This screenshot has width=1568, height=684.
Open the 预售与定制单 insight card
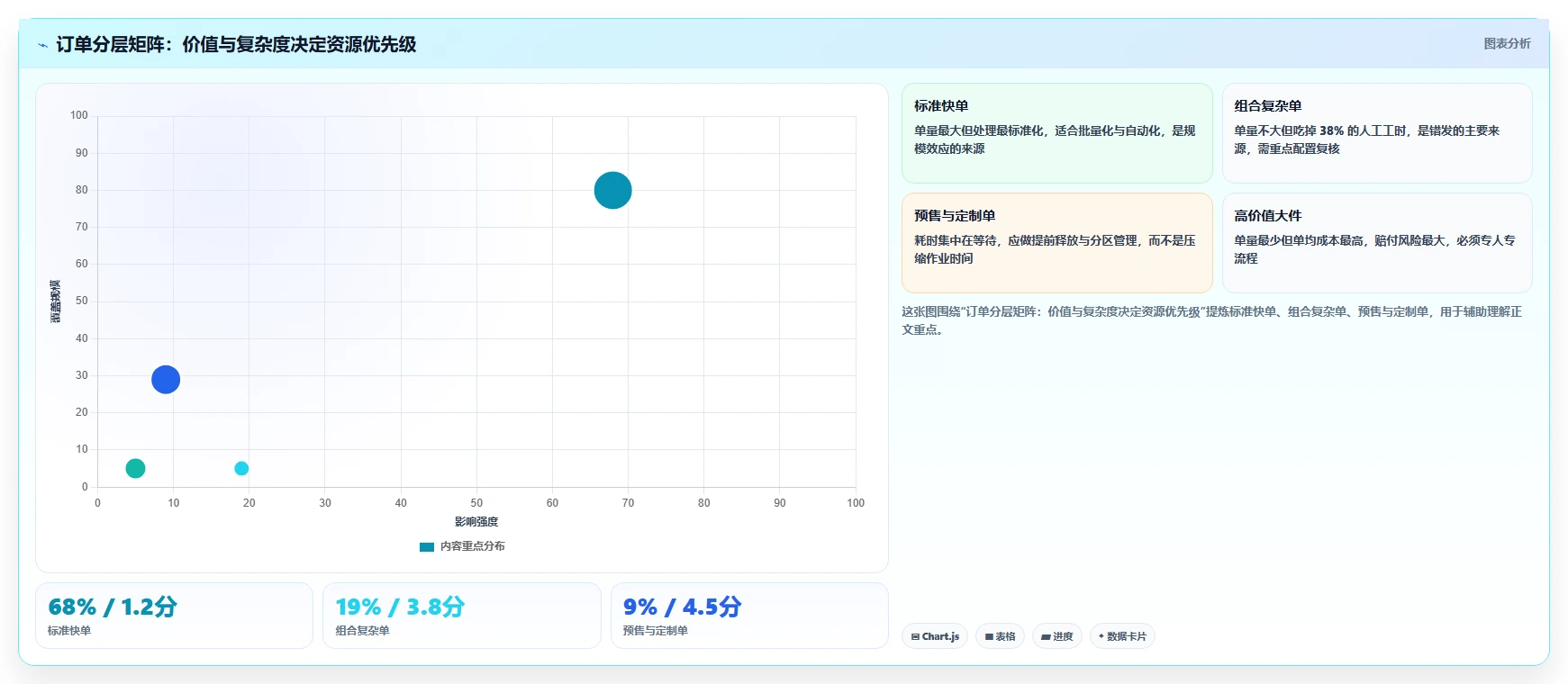[x=1056, y=243]
